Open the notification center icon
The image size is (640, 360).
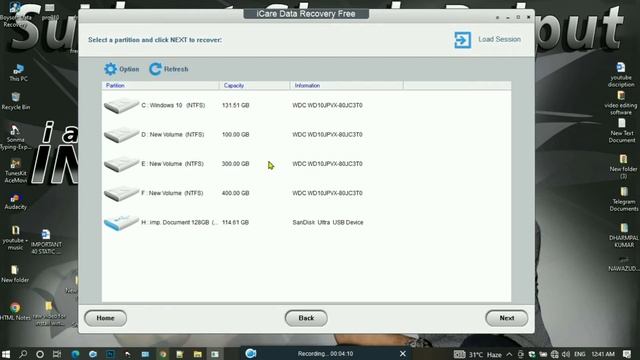(627, 354)
